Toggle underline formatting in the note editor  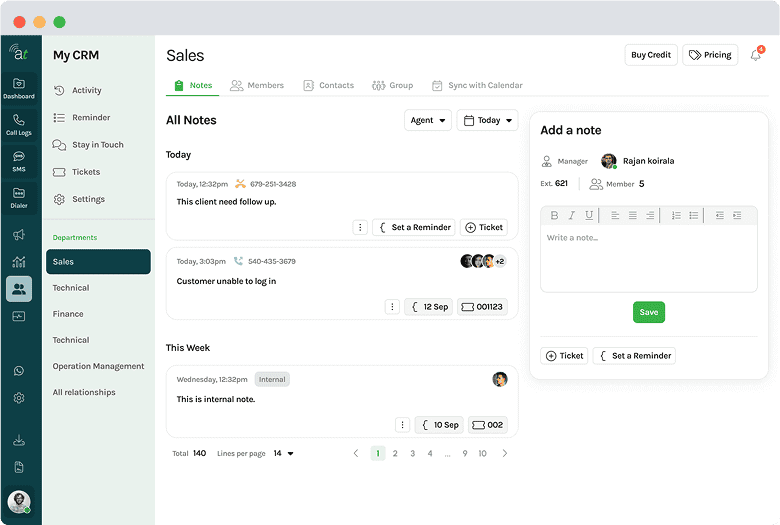pos(589,215)
